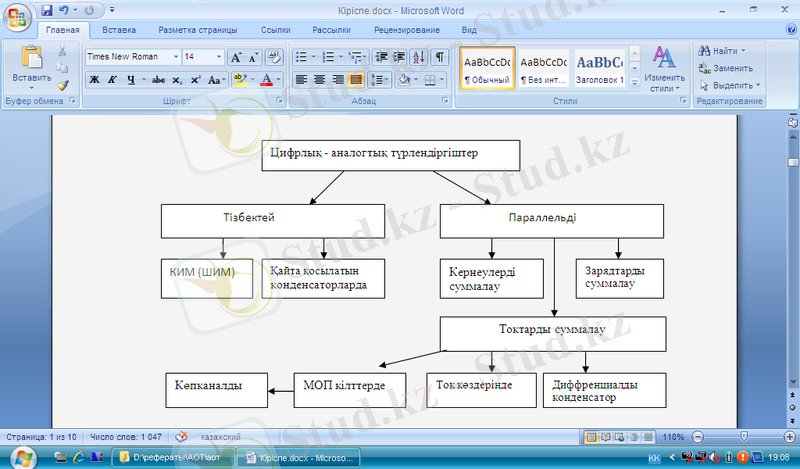Apply italic formatting with the К button

click(113, 79)
